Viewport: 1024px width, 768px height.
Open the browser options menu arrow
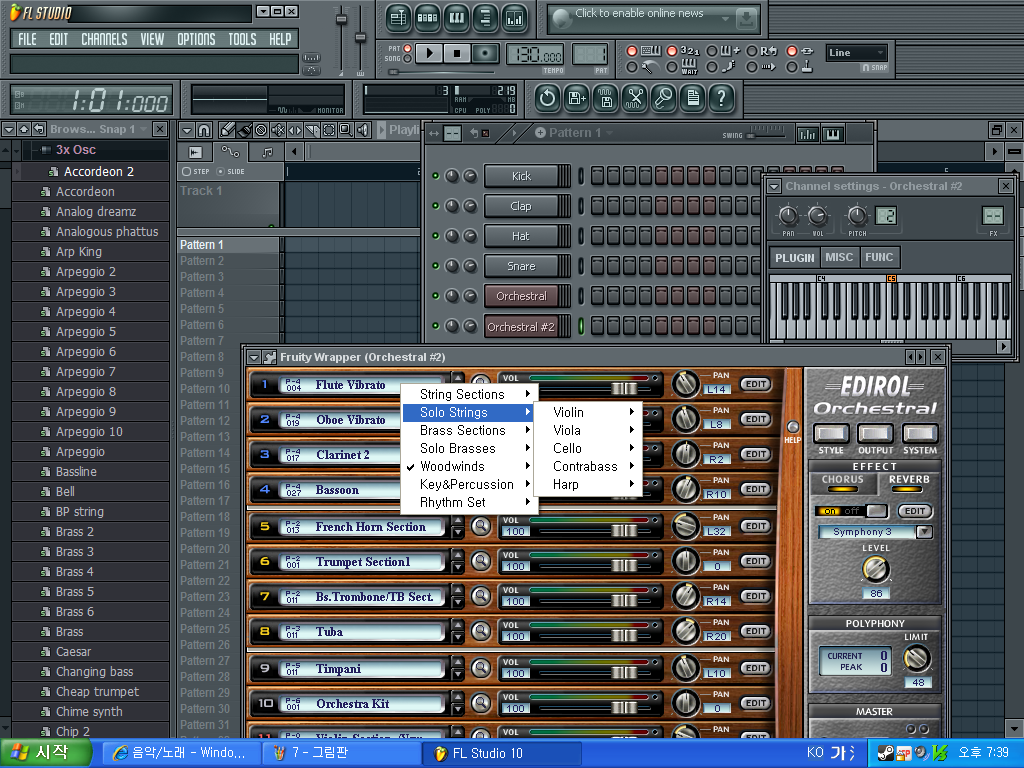point(8,129)
